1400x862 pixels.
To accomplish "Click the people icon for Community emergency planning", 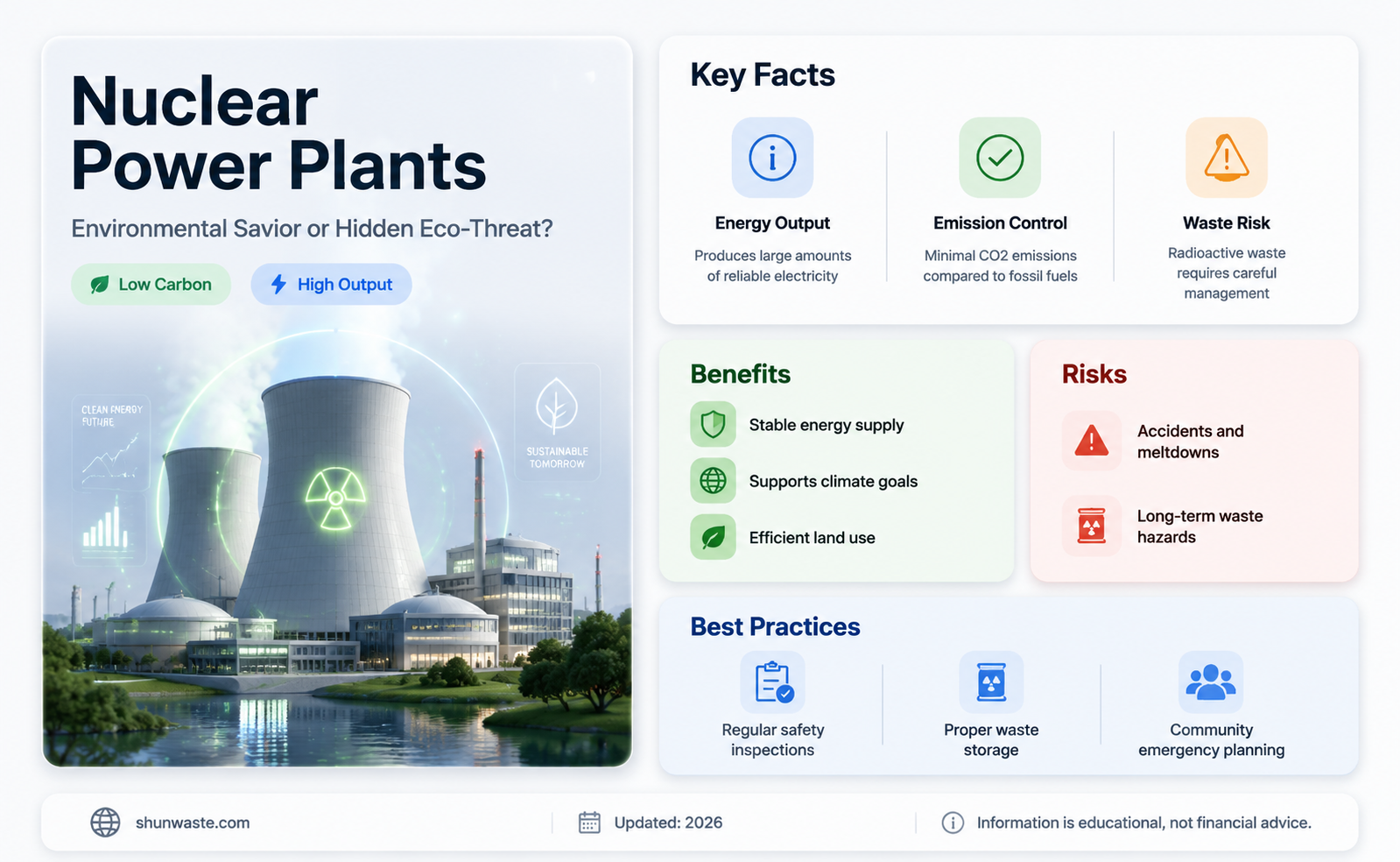I will pos(1211,682).
